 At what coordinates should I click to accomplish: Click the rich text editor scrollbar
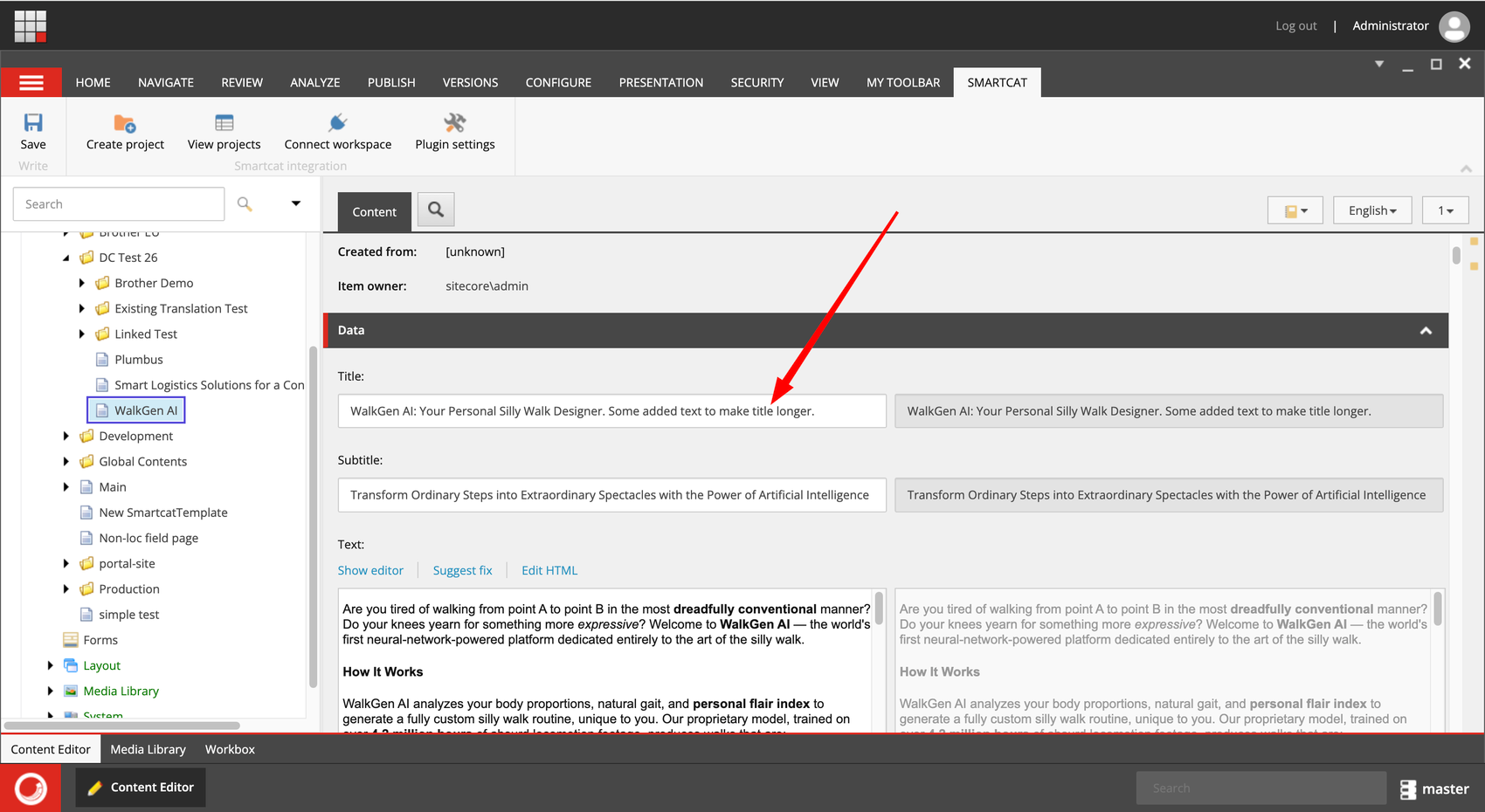click(879, 608)
